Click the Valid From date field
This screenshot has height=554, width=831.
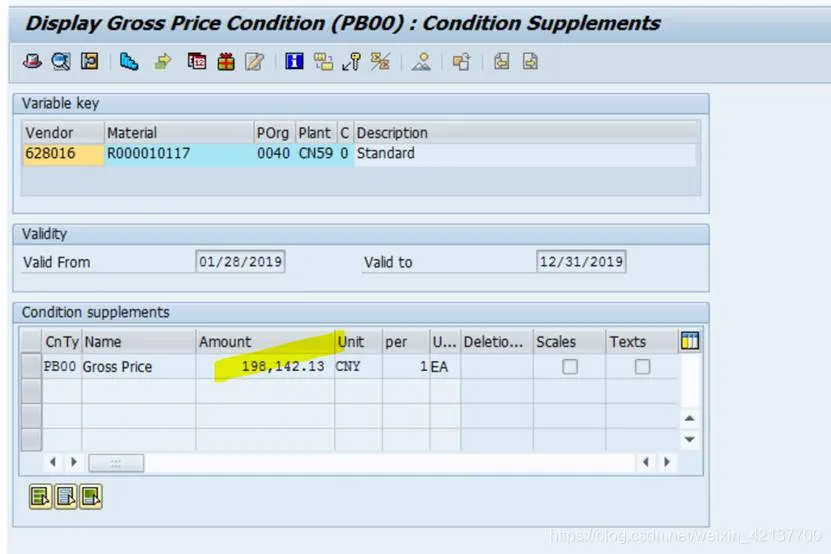(240, 262)
